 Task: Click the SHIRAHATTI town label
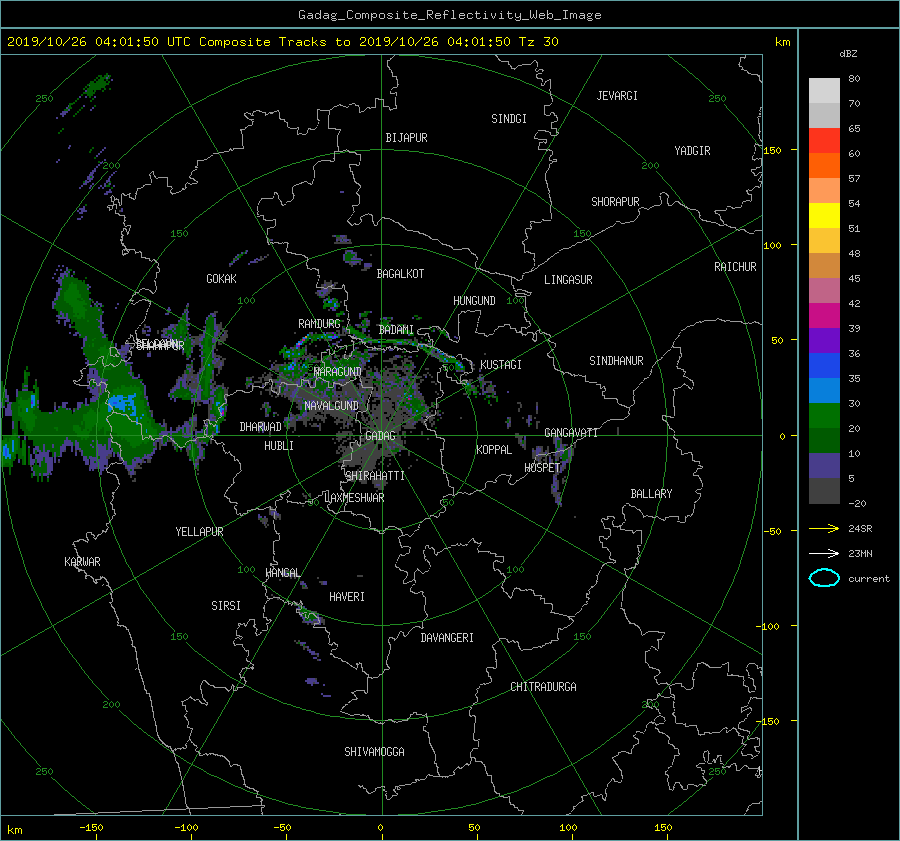pos(375,476)
